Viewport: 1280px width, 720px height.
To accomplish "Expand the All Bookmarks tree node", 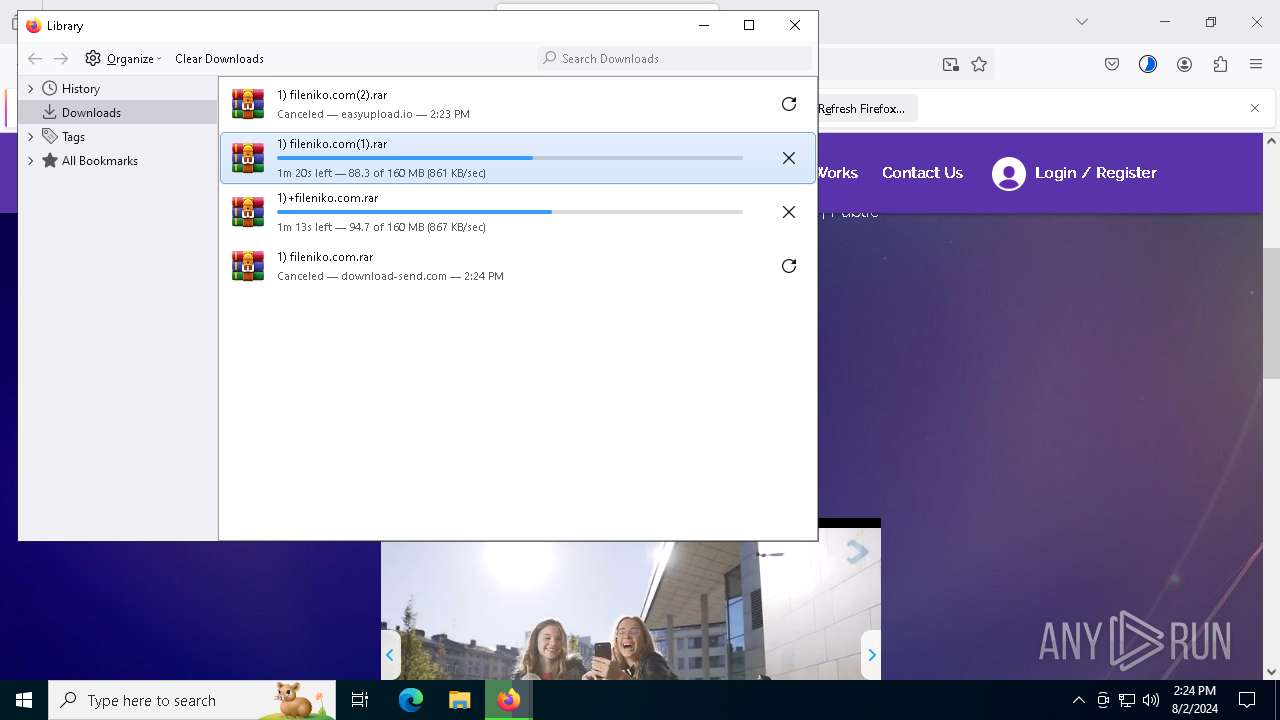I will 30,161.
